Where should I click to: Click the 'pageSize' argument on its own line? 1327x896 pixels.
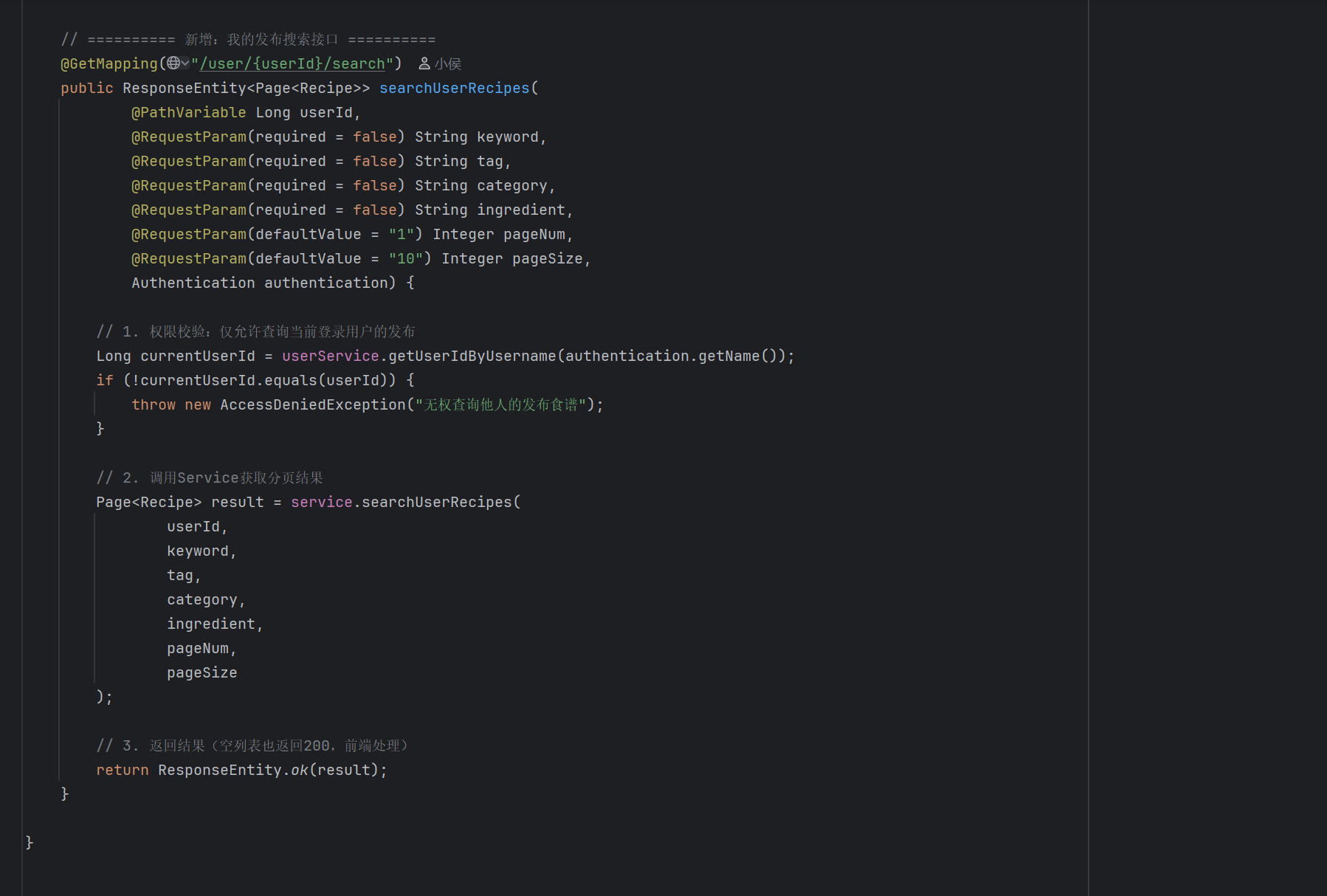point(202,673)
